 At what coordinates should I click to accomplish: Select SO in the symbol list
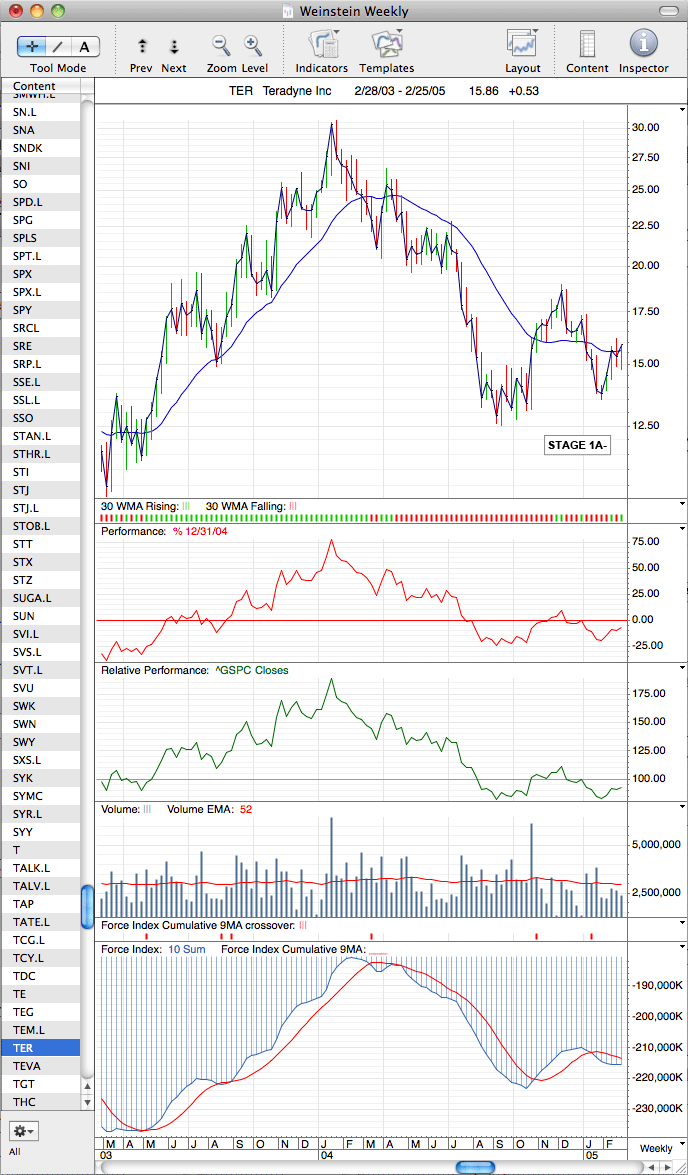(x=40, y=184)
